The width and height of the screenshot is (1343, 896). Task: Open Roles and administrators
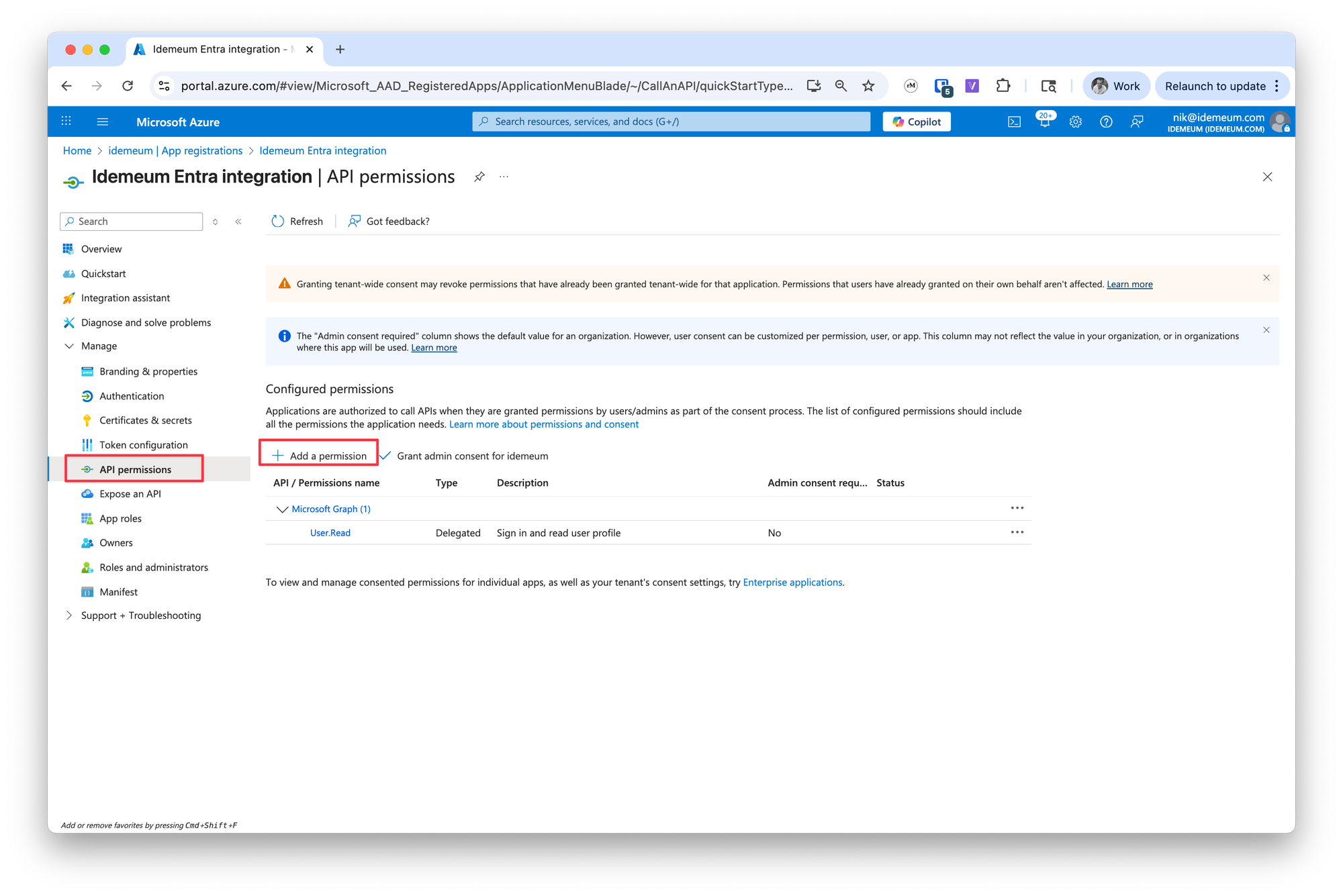154,568
